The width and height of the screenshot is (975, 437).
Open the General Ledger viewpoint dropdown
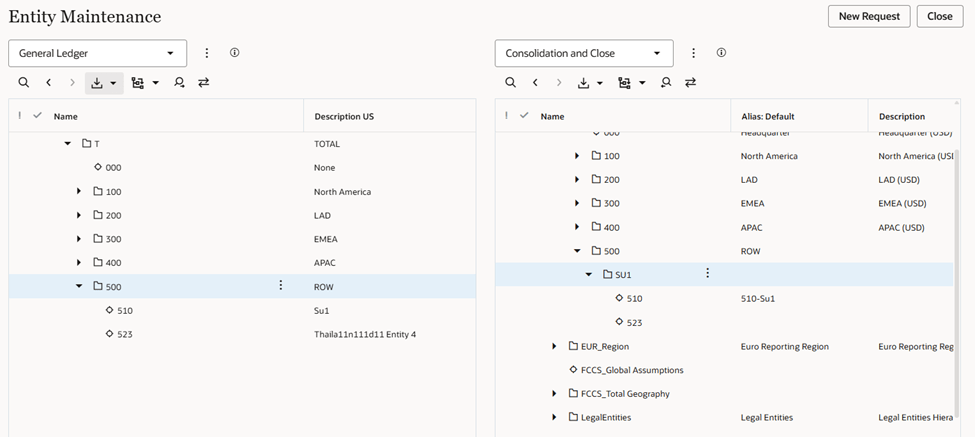click(x=97, y=53)
